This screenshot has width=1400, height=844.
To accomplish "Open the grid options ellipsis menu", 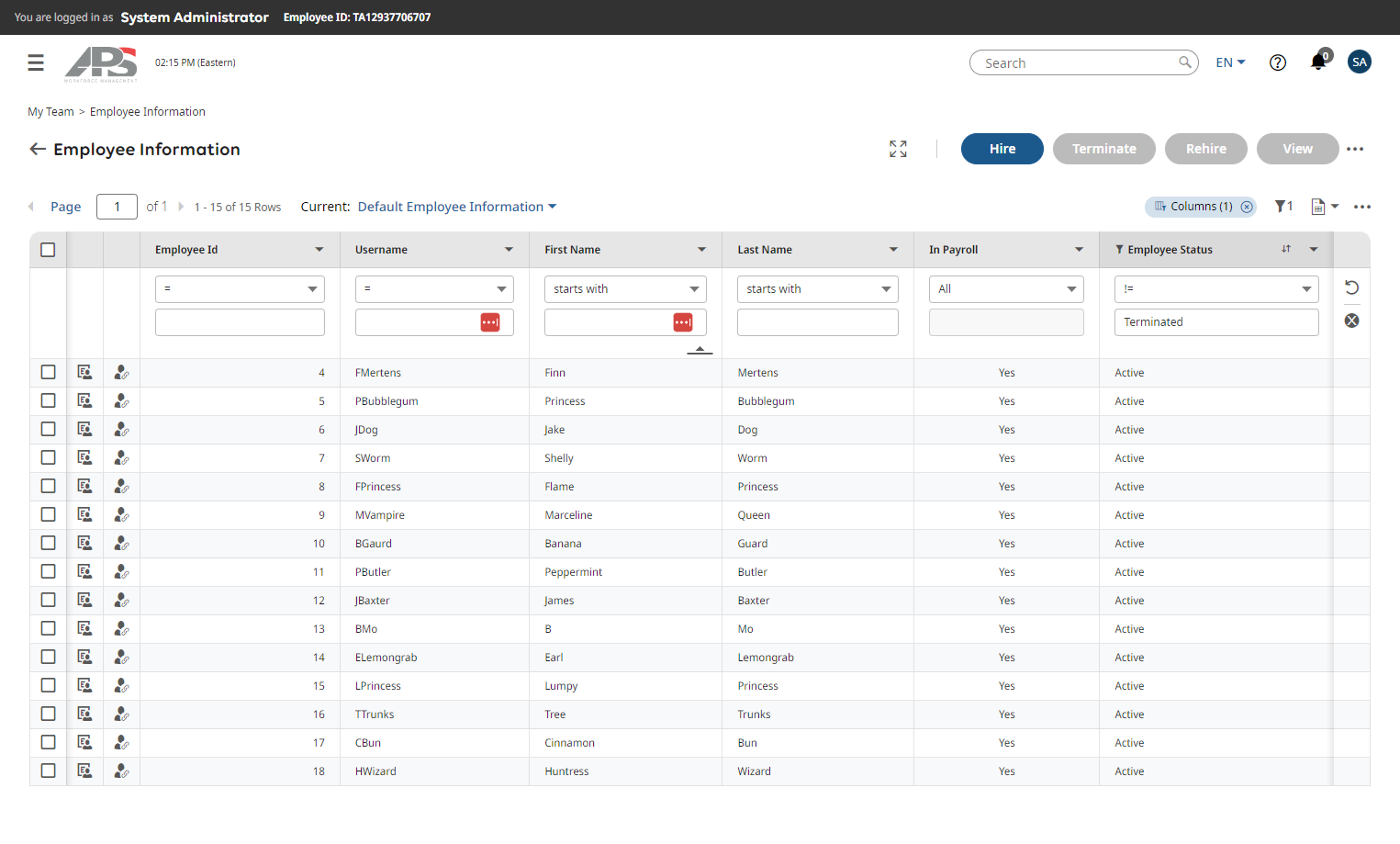I will coord(1362,207).
